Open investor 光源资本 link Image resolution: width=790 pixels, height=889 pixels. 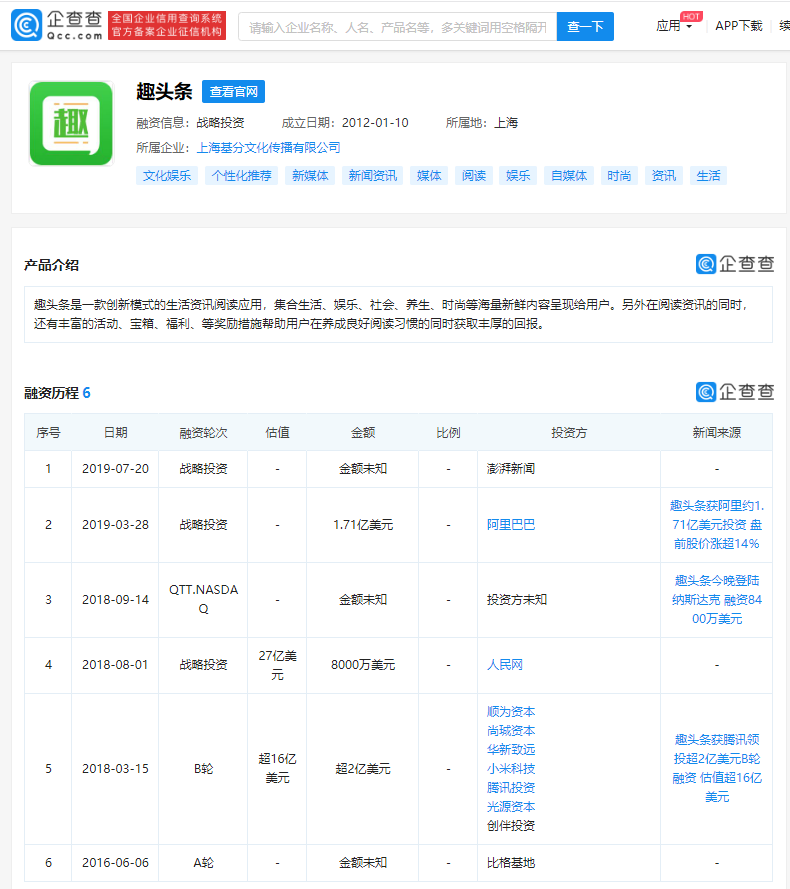510,806
